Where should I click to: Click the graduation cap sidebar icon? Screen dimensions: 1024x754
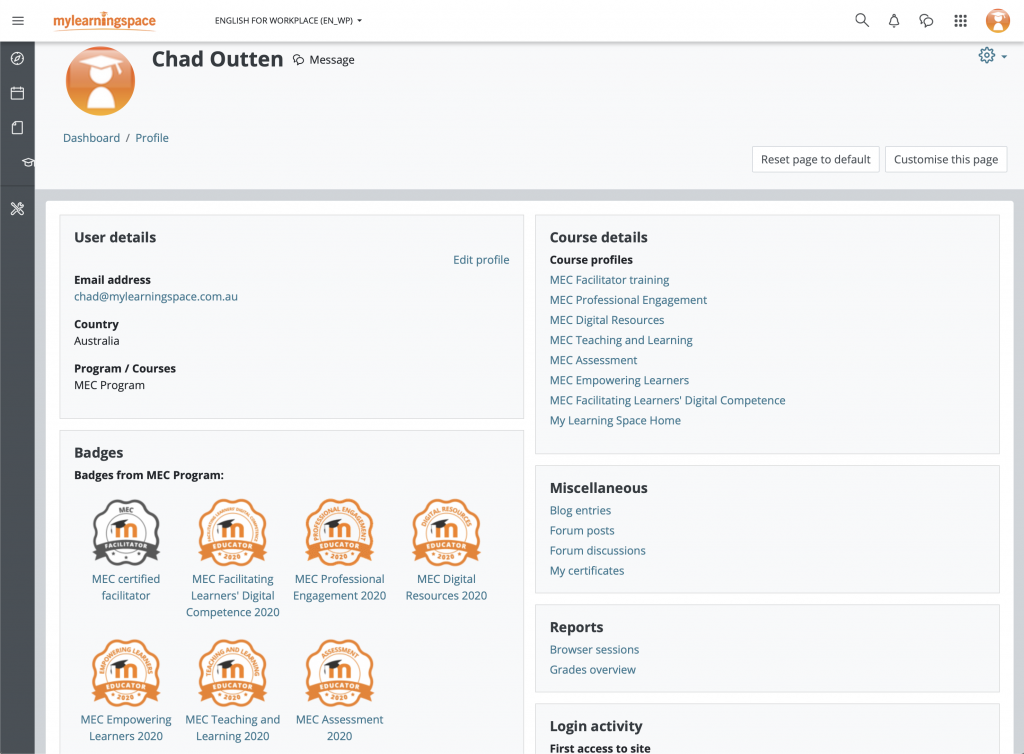28,162
